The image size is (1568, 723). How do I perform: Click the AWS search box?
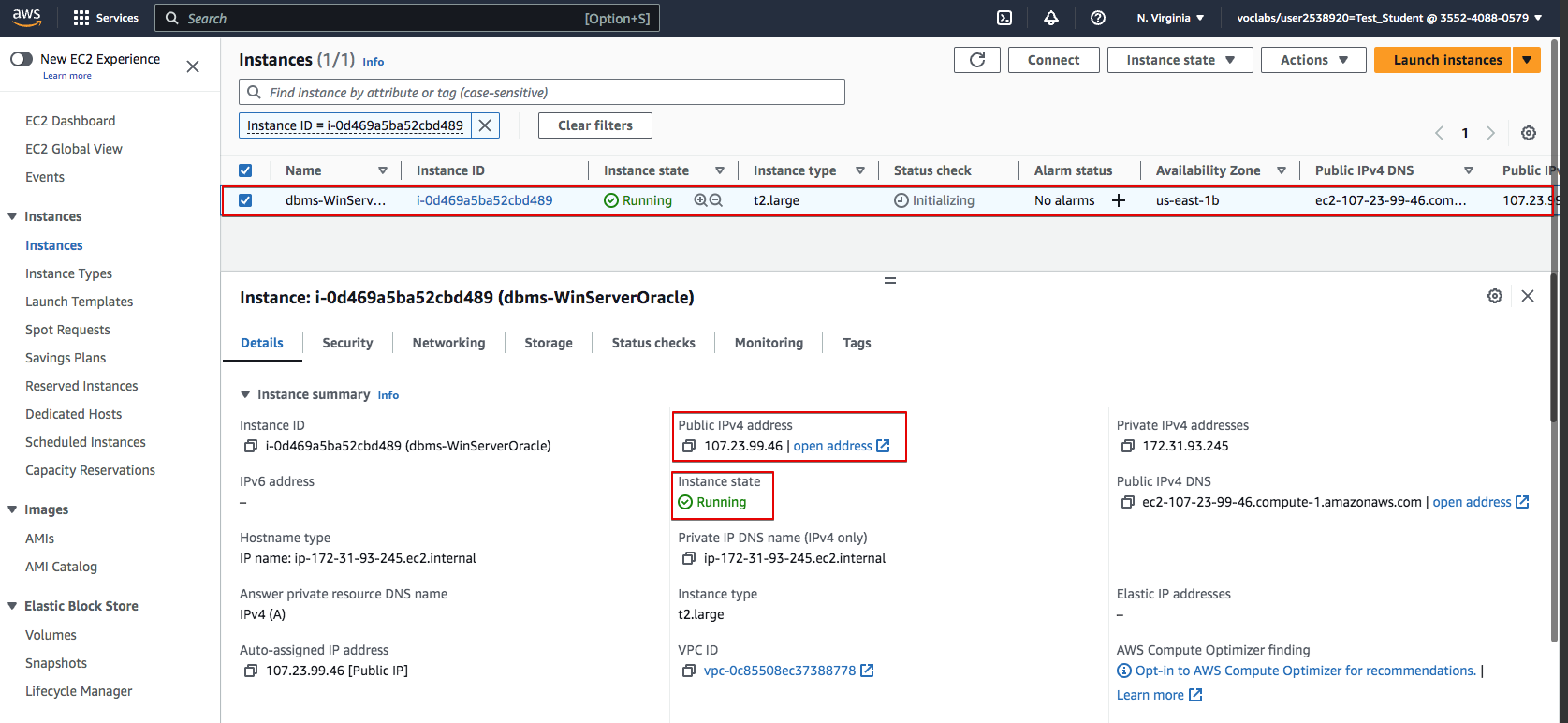(x=407, y=18)
